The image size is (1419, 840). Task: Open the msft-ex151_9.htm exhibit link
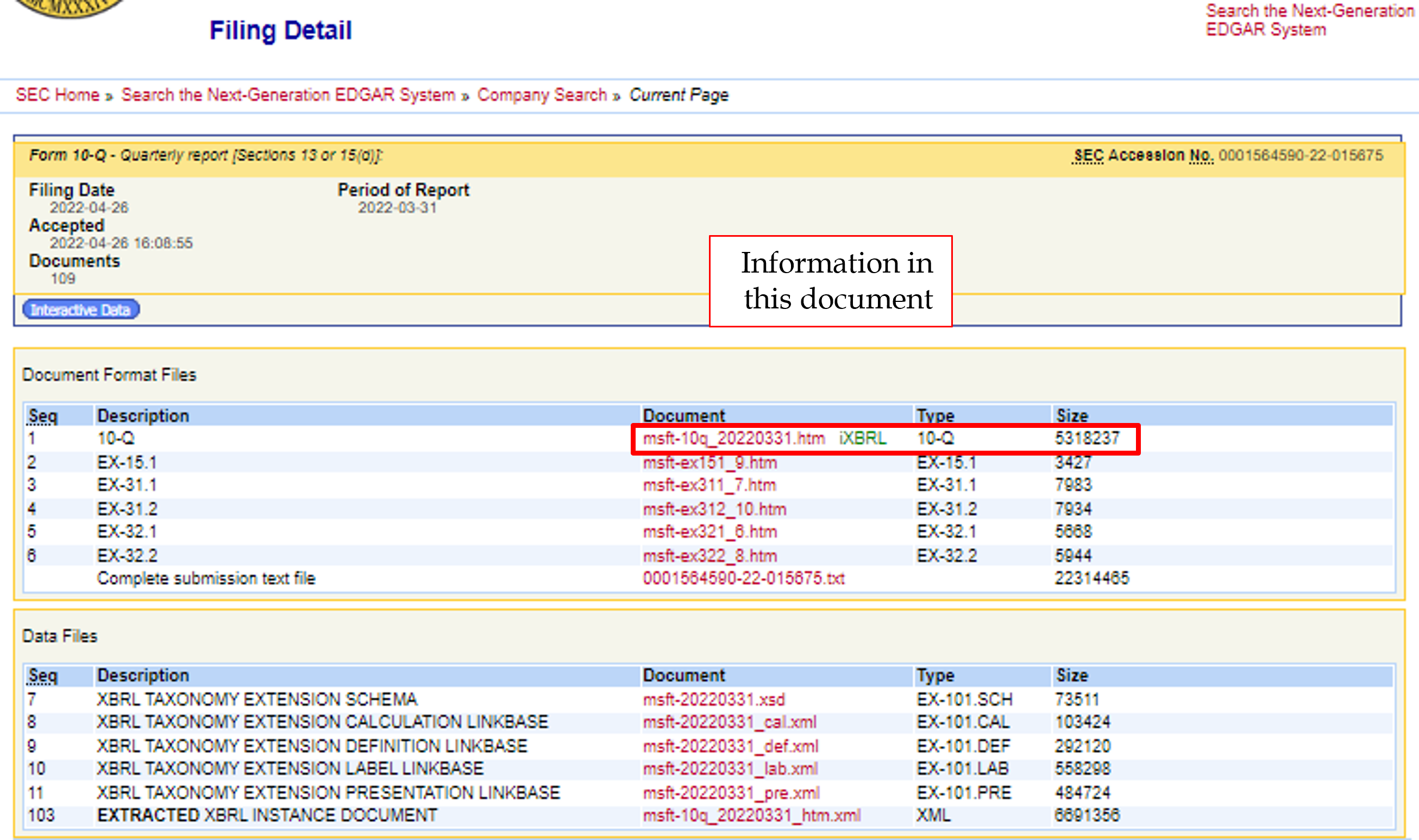click(x=710, y=463)
